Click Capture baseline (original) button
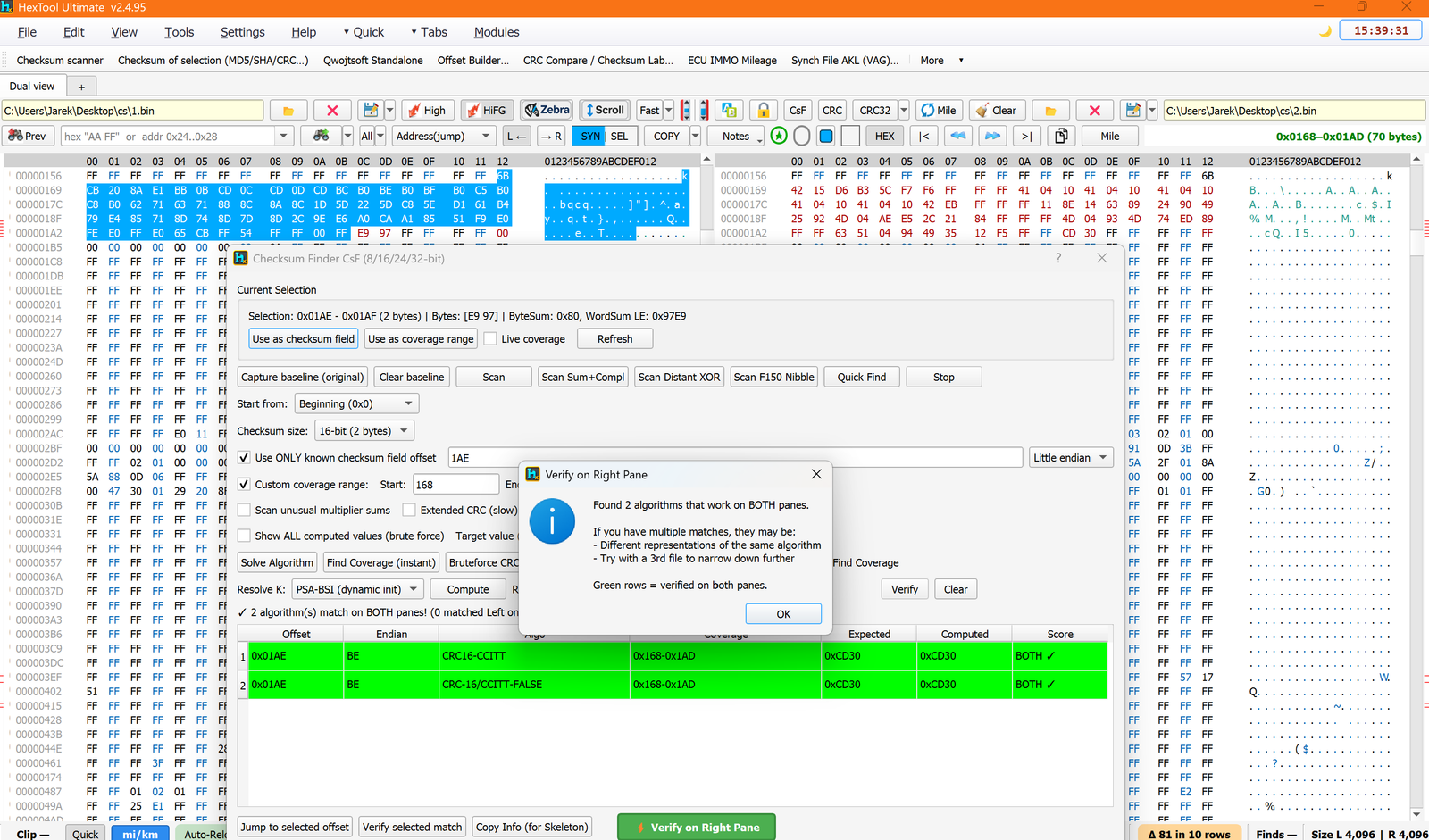The image size is (1429, 840). click(303, 377)
